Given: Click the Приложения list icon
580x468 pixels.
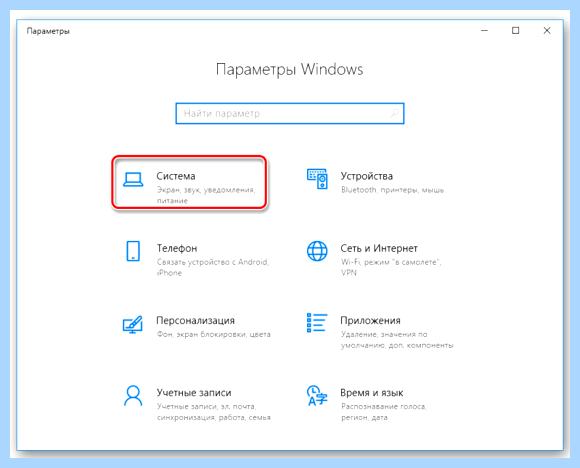Looking at the screenshot, I should [x=317, y=323].
